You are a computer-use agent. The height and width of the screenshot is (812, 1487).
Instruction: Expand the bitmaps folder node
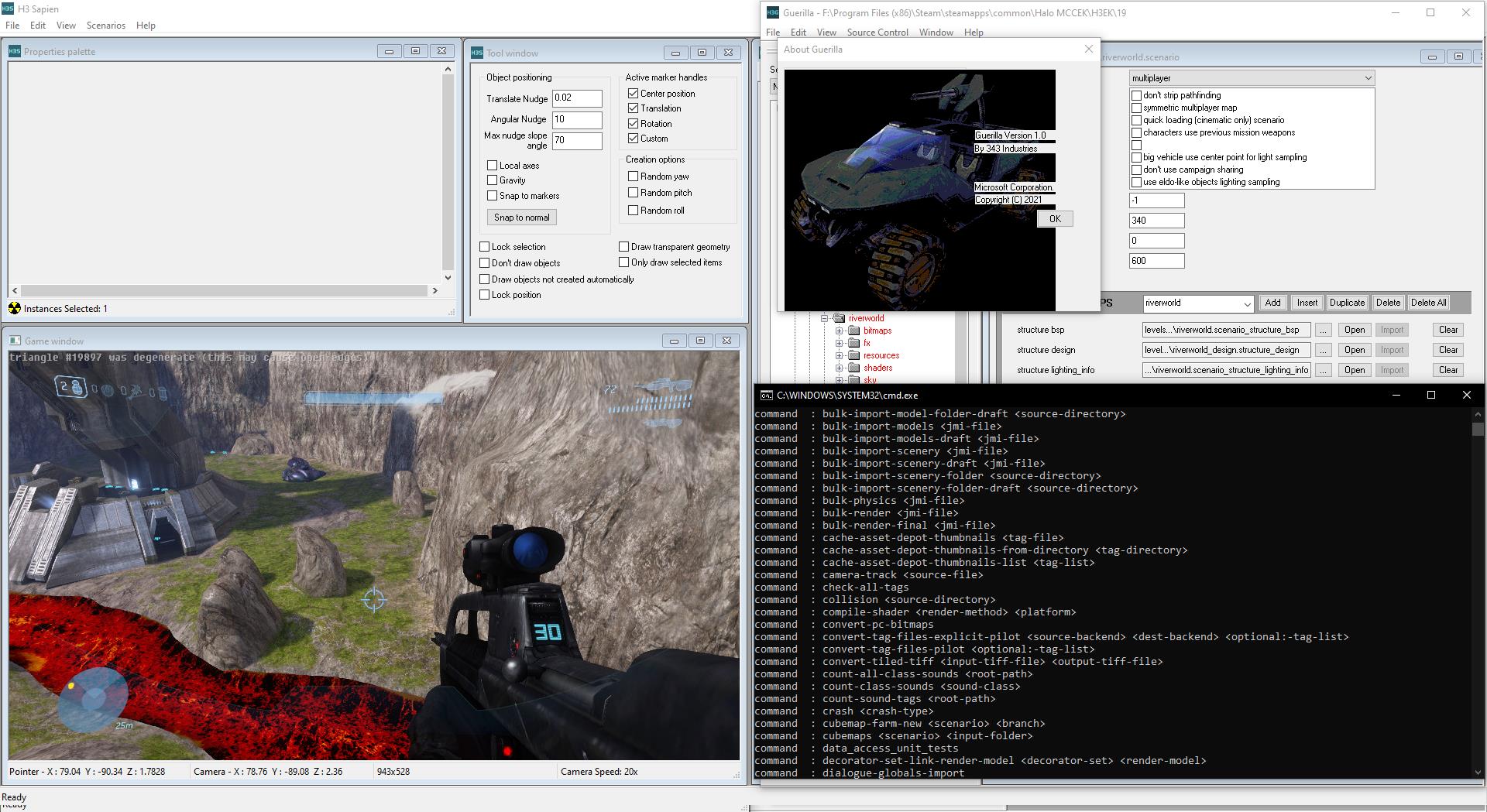[839, 331]
